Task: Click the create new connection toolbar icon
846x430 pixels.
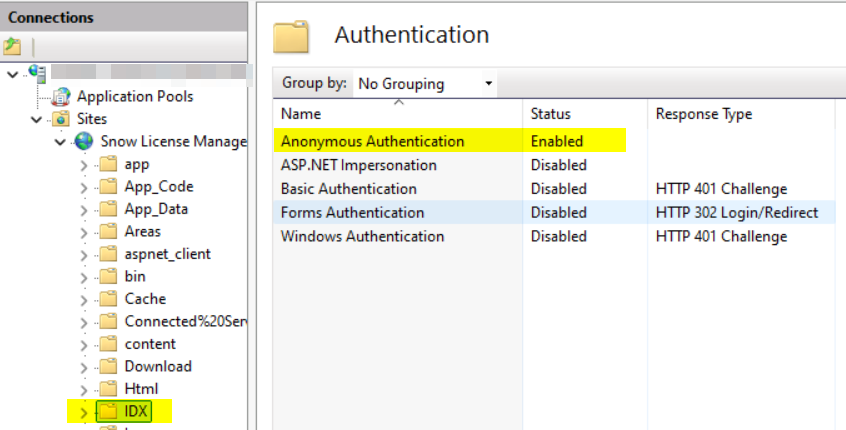Action: (13, 46)
